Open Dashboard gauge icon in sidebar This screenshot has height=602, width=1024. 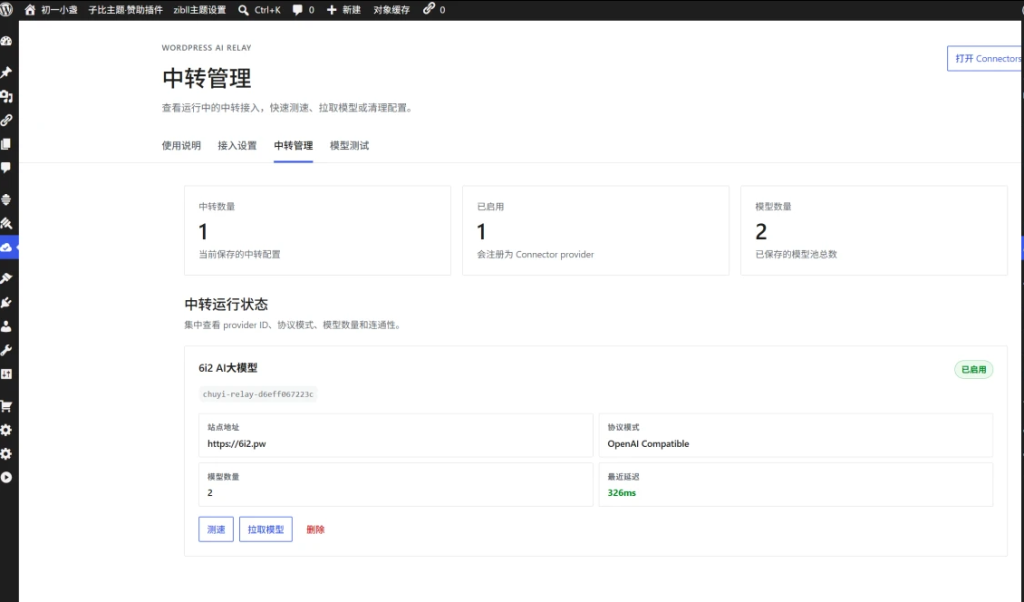7,41
